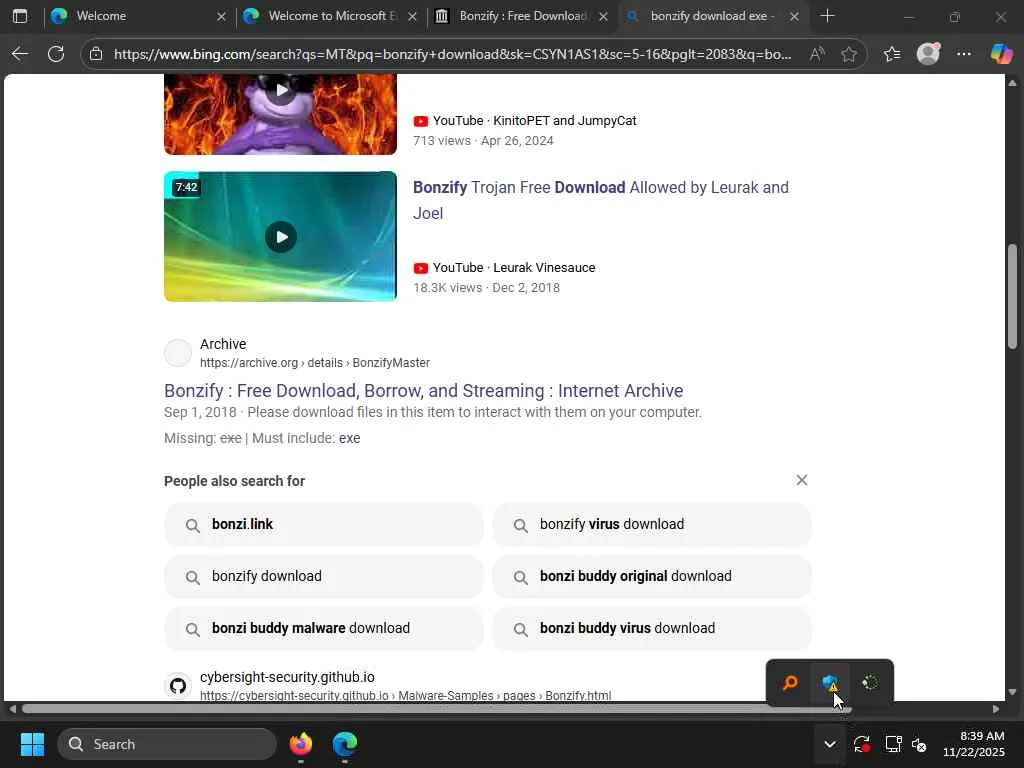Collapse the hidden icons tray chevron
The height and width of the screenshot is (768, 1024).
tap(829, 744)
